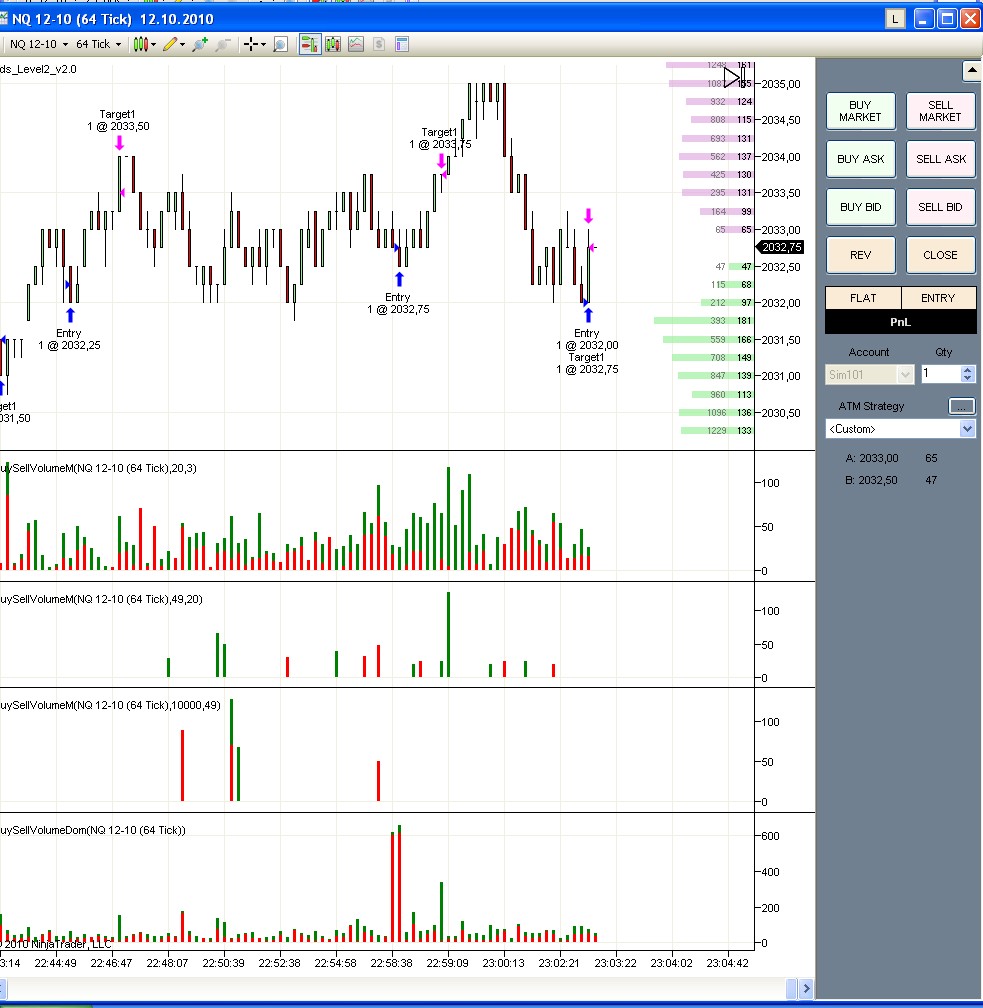Click the CLOSE position button
This screenshot has height=1008, width=983.
click(940, 255)
